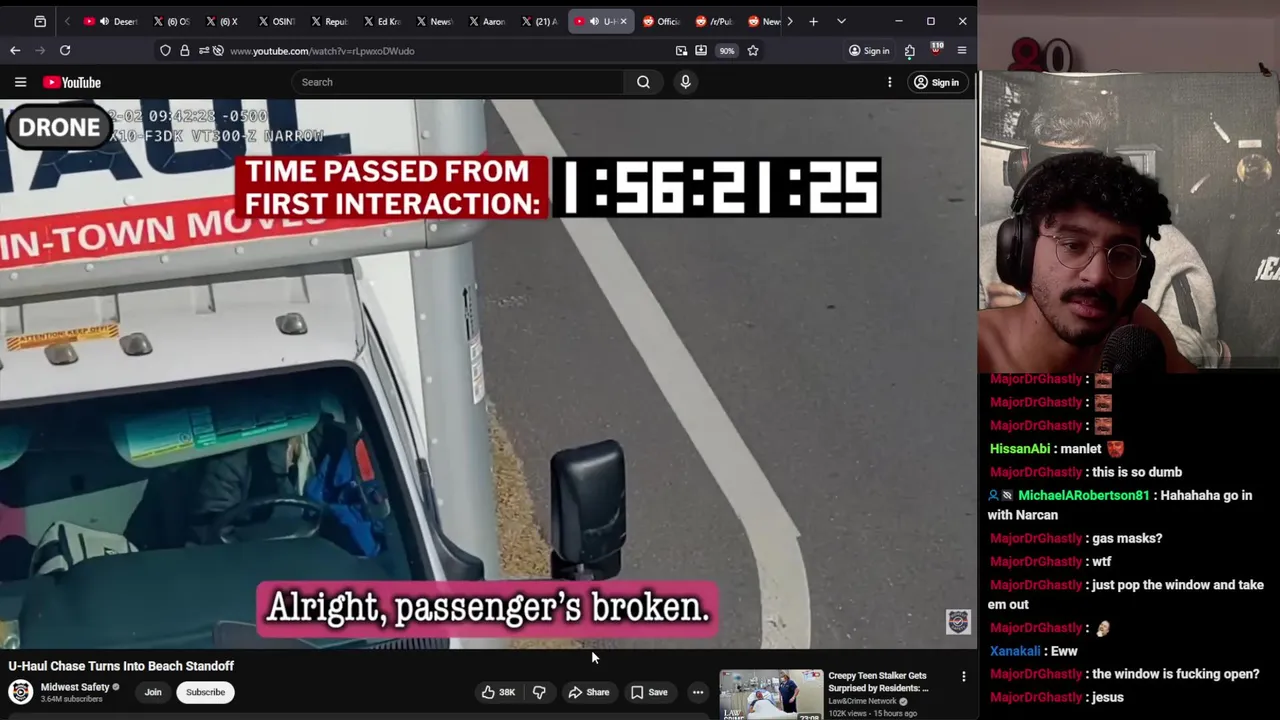Screen dimensions: 1280x720
Task: Bookmark this page with star icon
Action: tap(753, 50)
